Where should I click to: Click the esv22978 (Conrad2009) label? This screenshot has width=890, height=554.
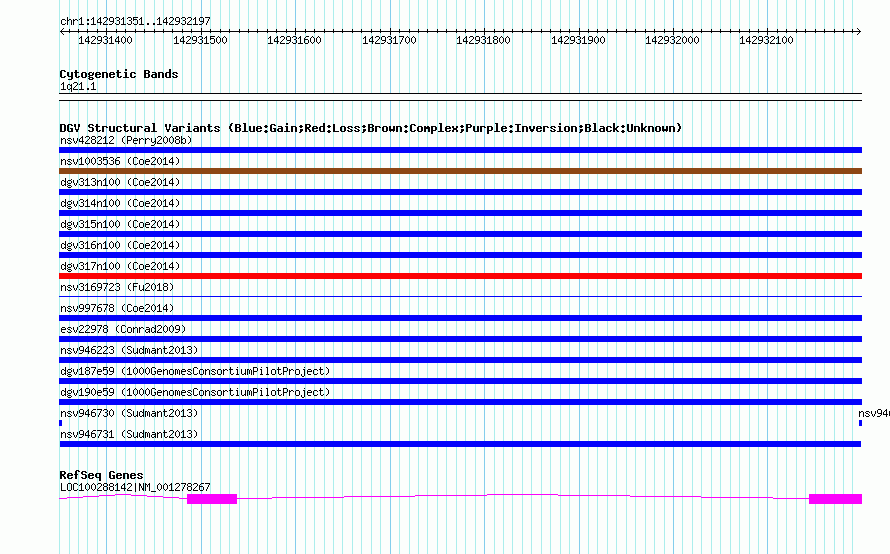[123, 329]
